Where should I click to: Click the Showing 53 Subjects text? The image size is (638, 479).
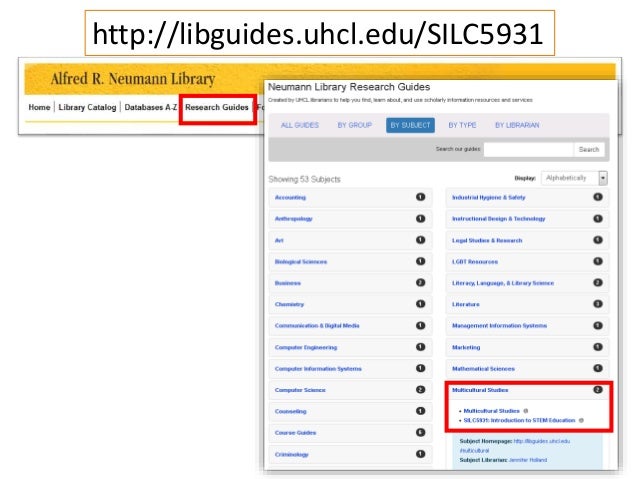tap(304, 179)
